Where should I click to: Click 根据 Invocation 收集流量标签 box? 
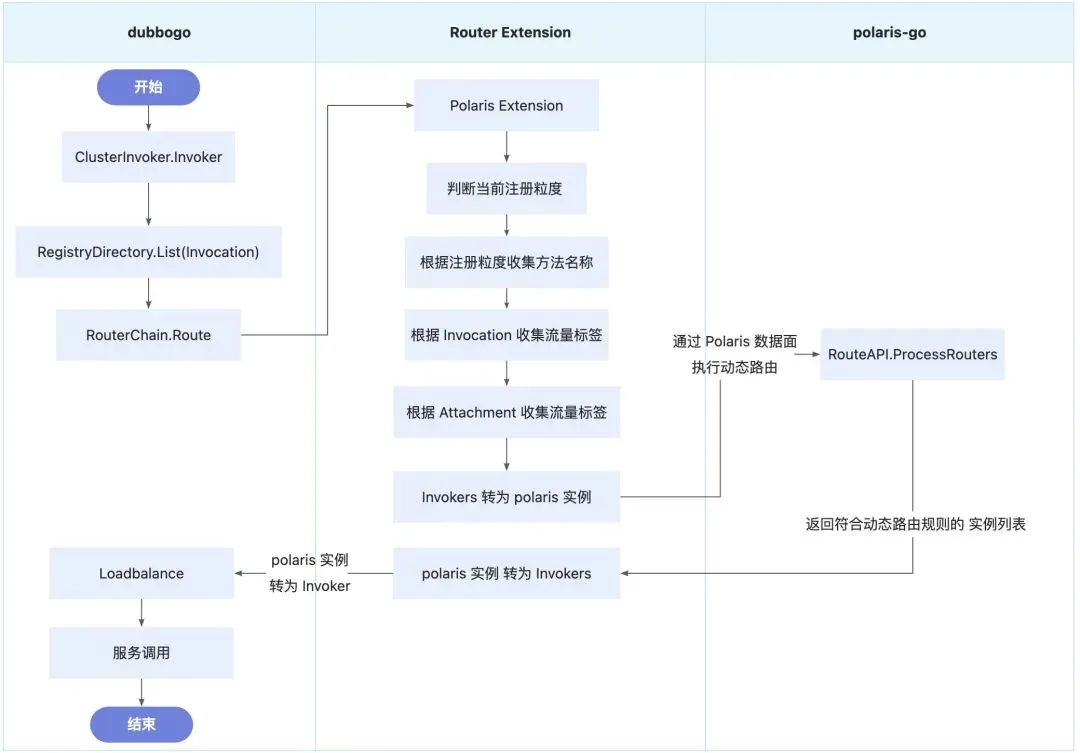pyautogui.click(x=506, y=335)
